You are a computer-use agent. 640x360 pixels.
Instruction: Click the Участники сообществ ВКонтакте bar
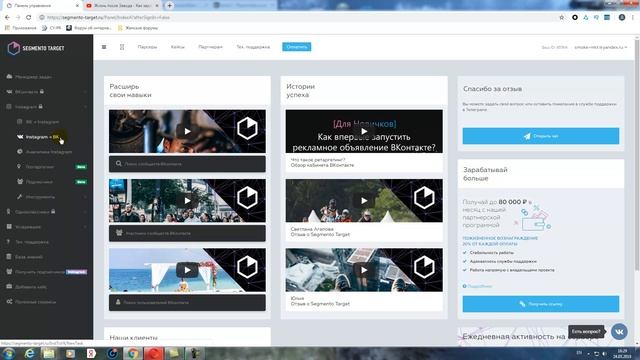coord(187,233)
